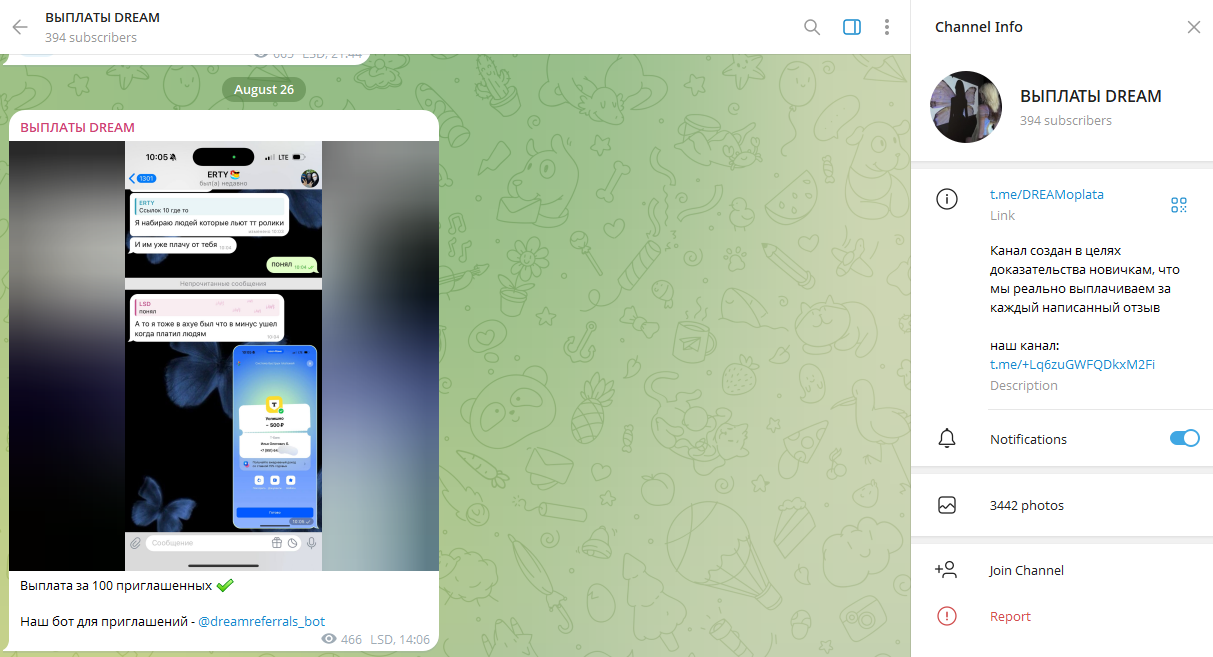Click the August 26 date badge

pos(264,89)
